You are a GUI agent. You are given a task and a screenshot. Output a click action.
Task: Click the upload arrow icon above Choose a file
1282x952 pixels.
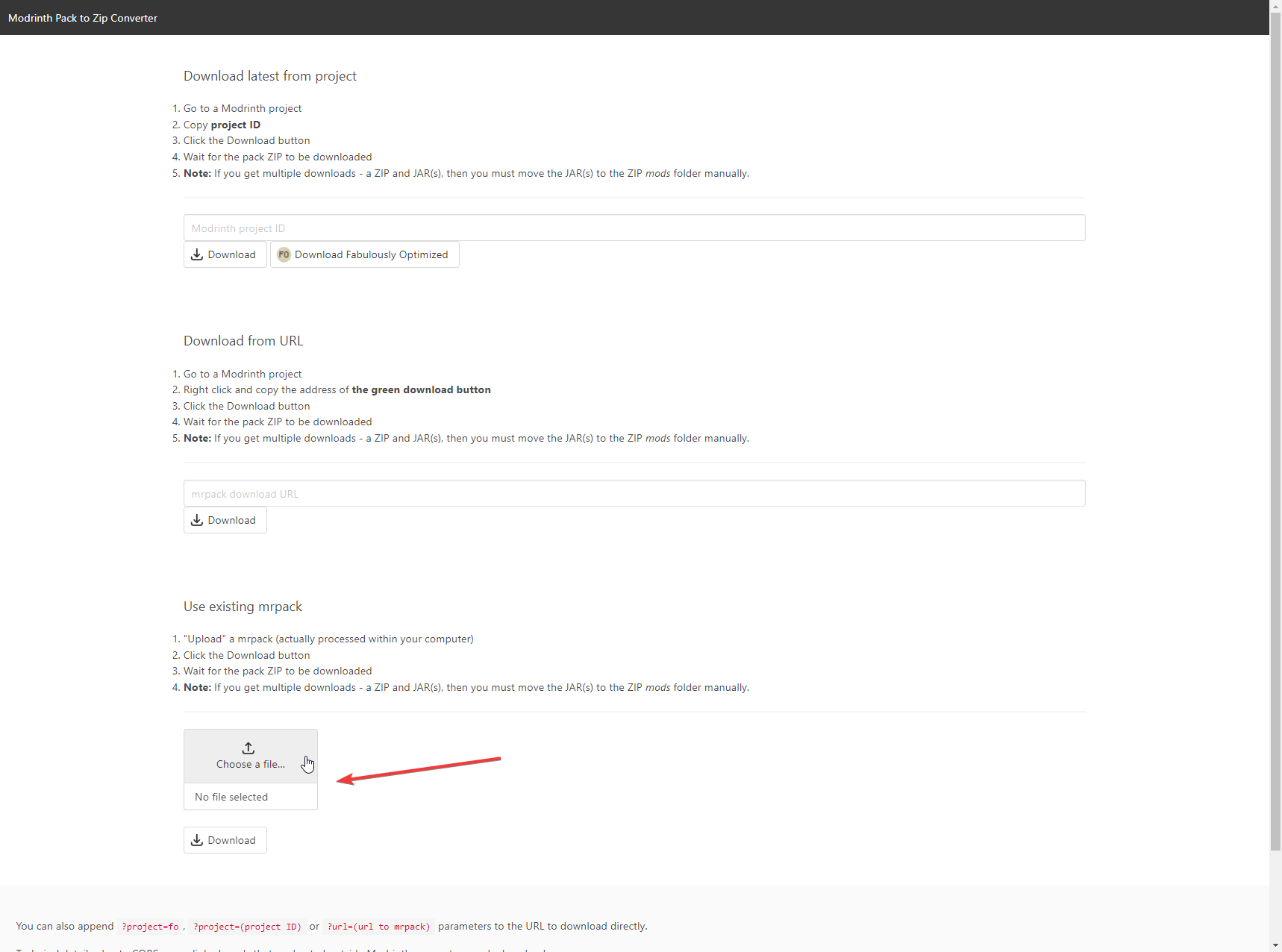(248, 748)
